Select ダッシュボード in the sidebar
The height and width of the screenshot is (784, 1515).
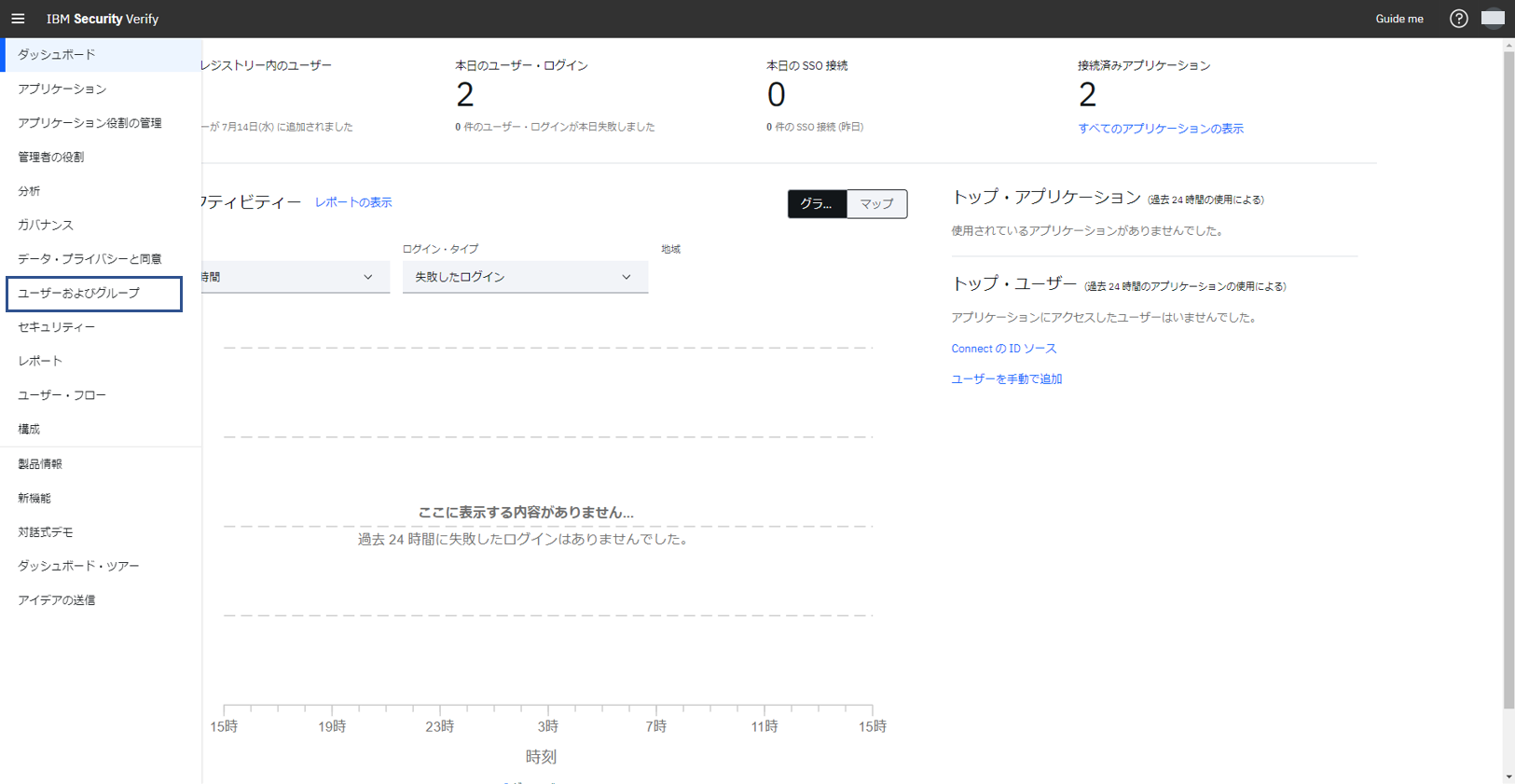click(101, 55)
